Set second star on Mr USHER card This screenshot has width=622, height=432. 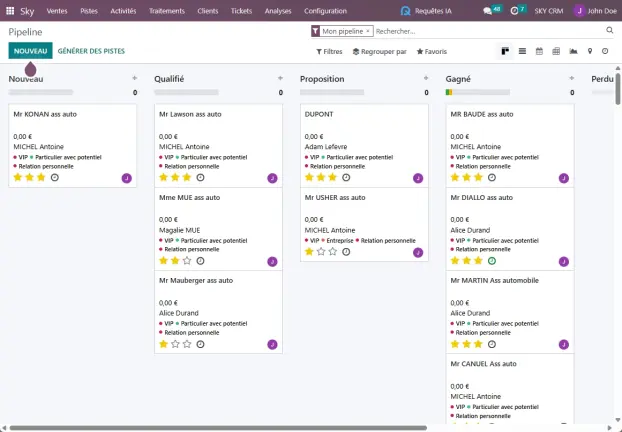coord(321,252)
